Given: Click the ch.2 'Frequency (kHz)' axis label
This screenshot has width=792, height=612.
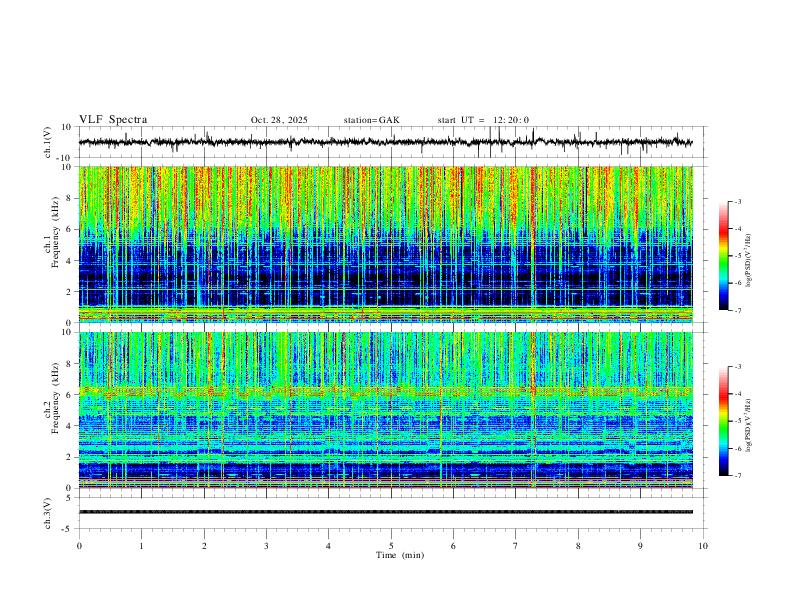Looking at the screenshot, I should click(56, 398).
